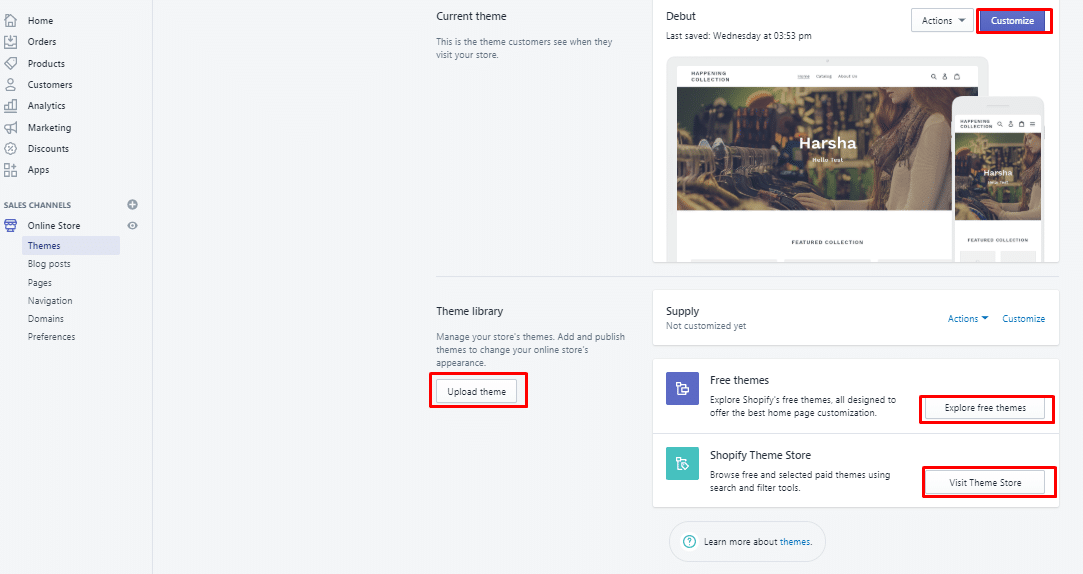Open Navigation submenu item
1083x574 pixels.
(50, 300)
